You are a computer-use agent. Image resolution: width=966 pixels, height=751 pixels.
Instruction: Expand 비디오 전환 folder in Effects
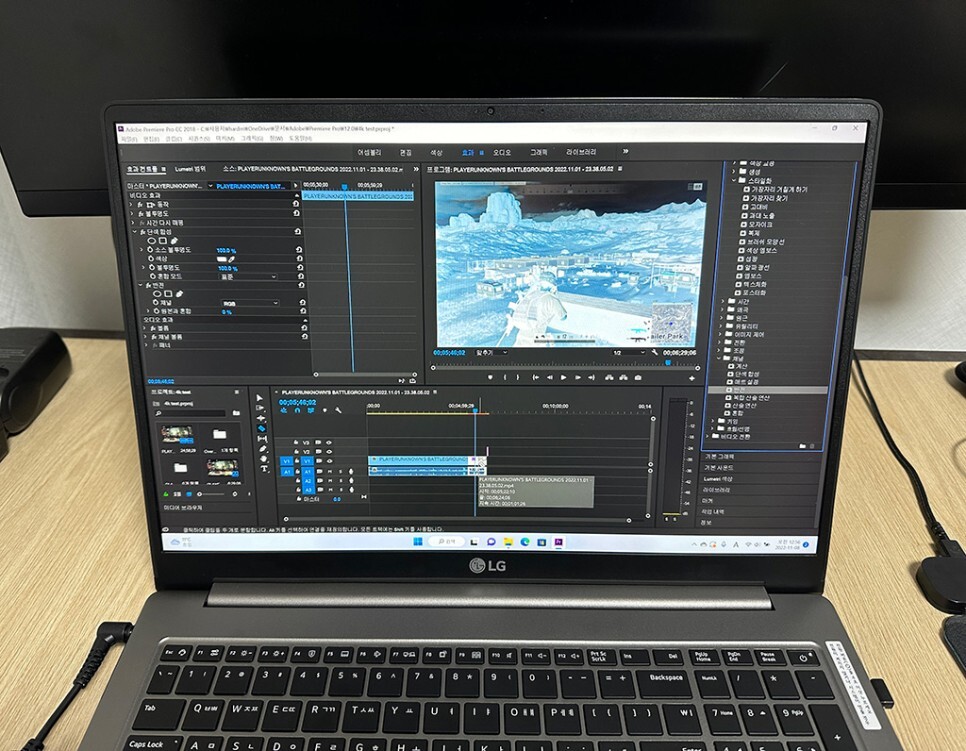pos(708,436)
